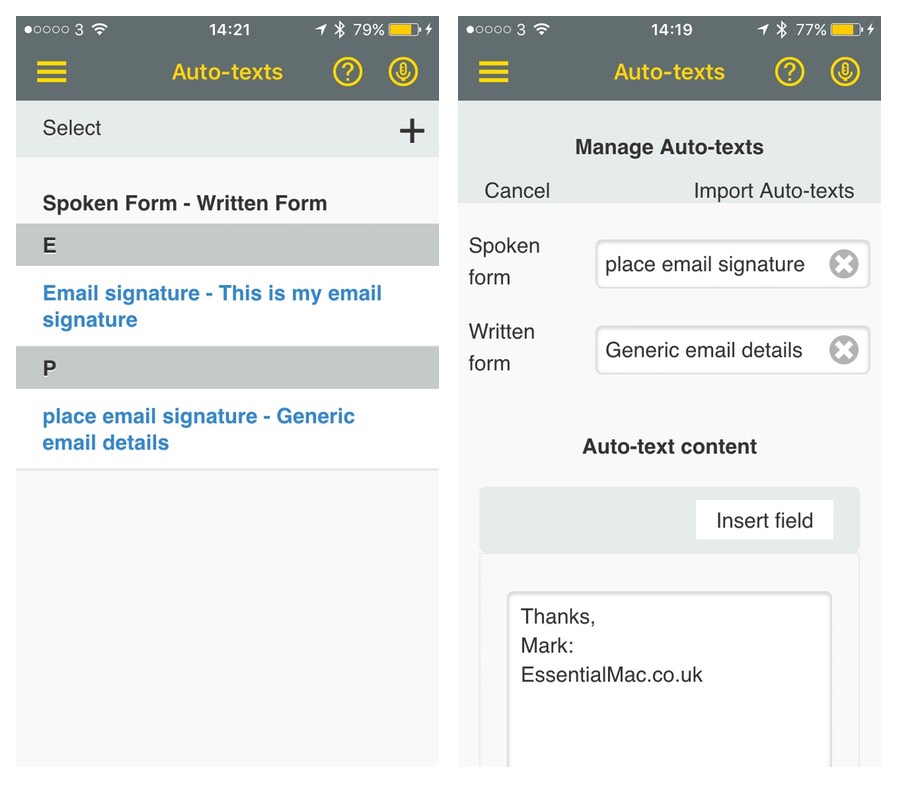This screenshot has width=900, height=796.
Task: Tap help question mark icon on right screen
Action: (789, 72)
